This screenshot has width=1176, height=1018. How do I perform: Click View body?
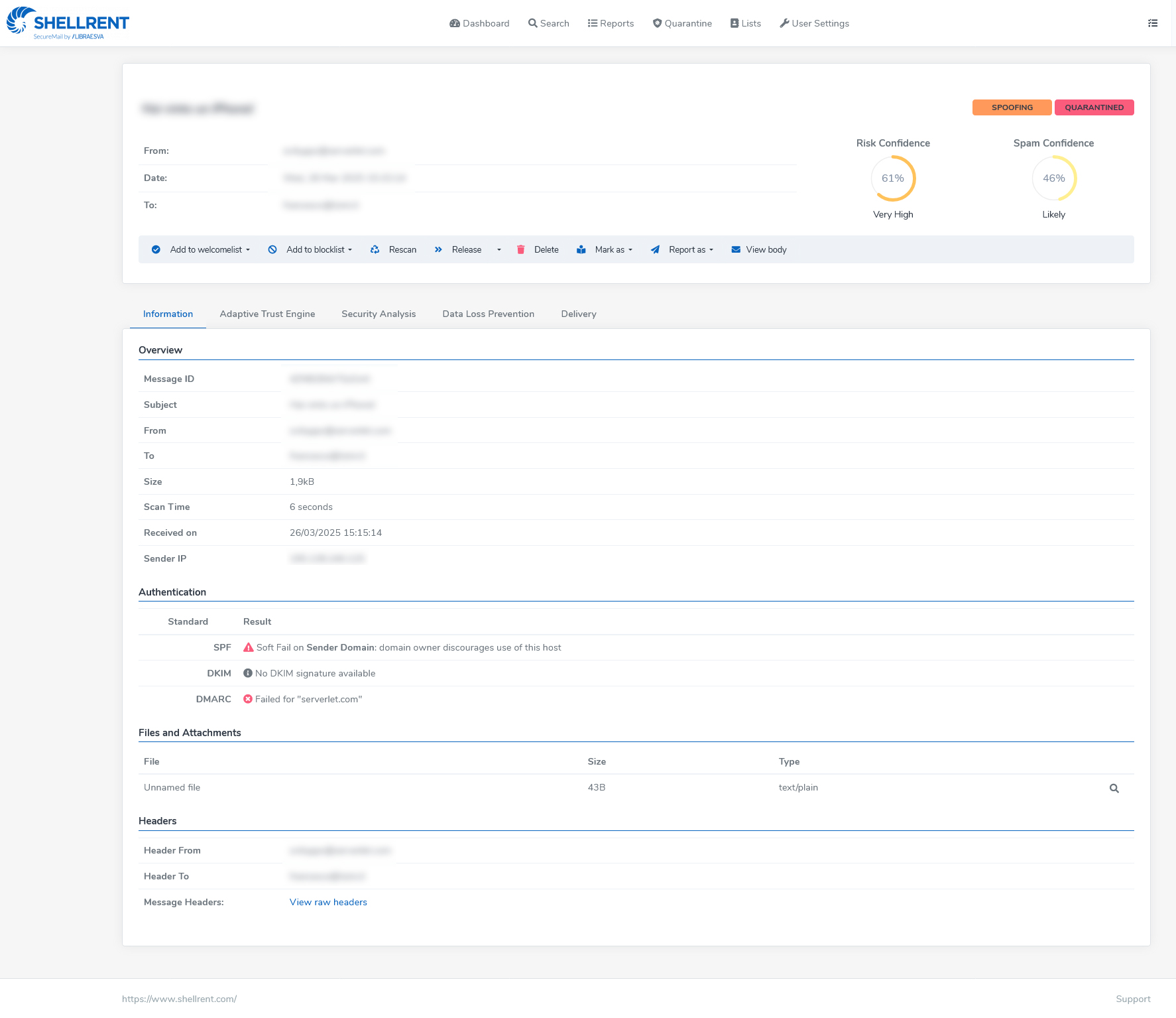(759, 250)
